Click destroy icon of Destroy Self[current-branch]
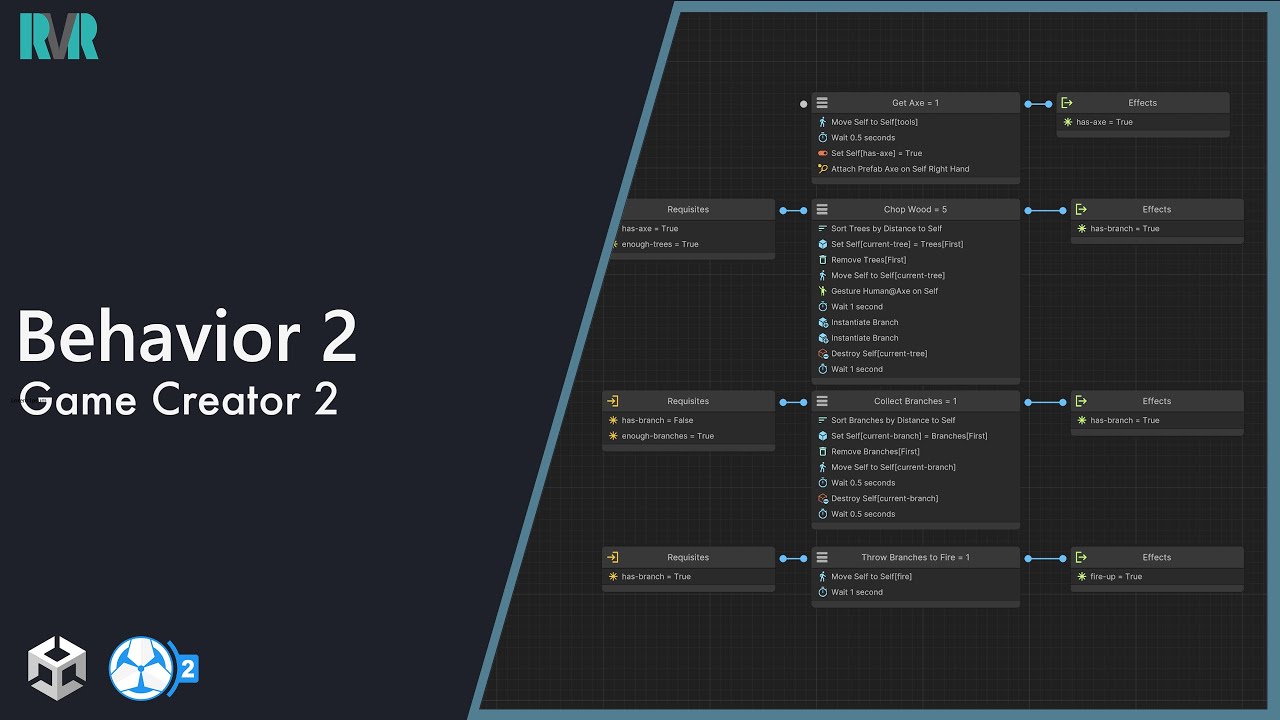The image size is (1280, 720). [x=823, y=499]
